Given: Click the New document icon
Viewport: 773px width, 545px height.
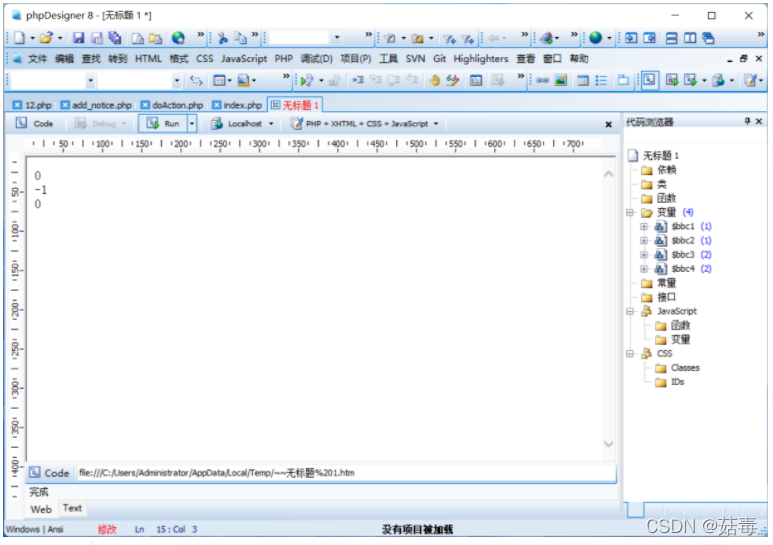Looking at the screenshot, I should point(19,38).
